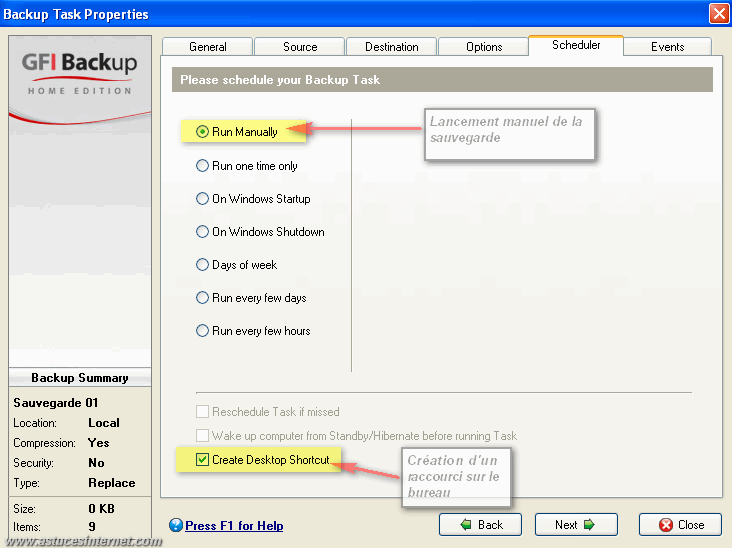Click the blue help question mark icon
Screen dimensions: 732x548
tap(176, 525)
